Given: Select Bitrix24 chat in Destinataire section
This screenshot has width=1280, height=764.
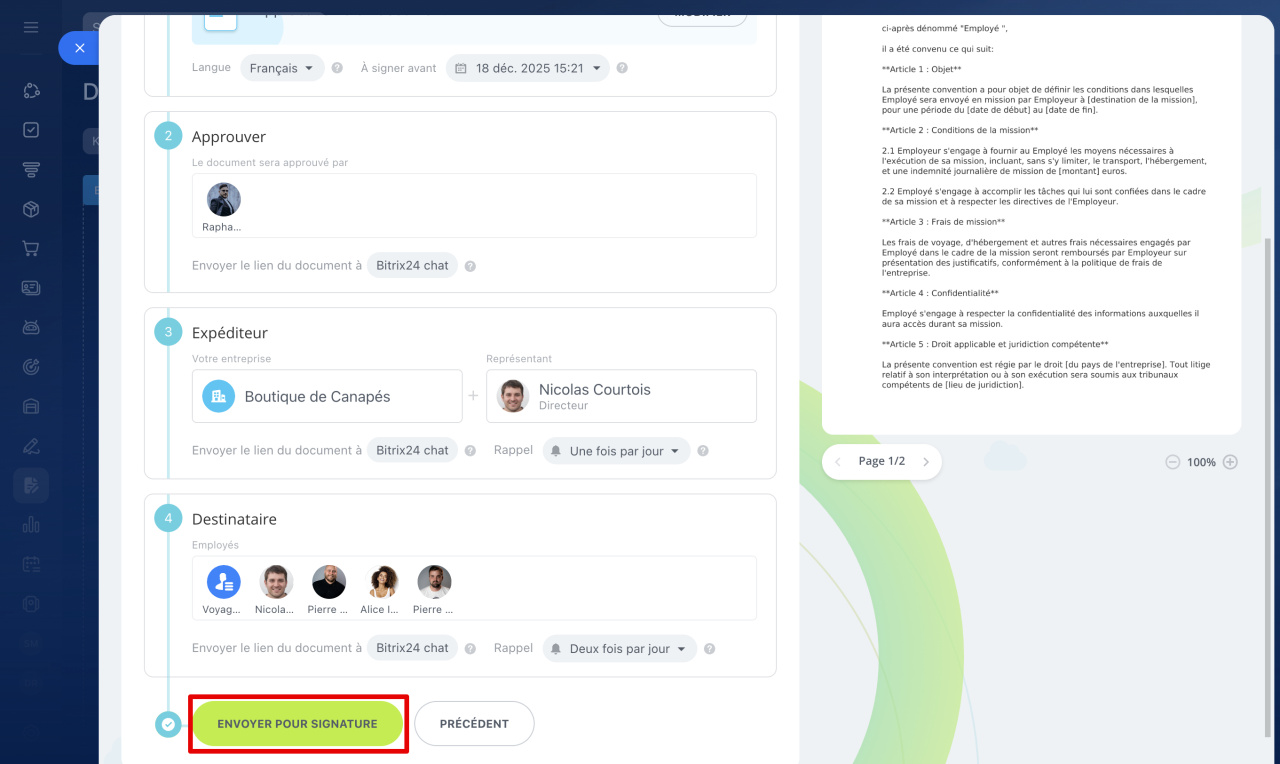Looking at the screenshot, I should point(412,648).
